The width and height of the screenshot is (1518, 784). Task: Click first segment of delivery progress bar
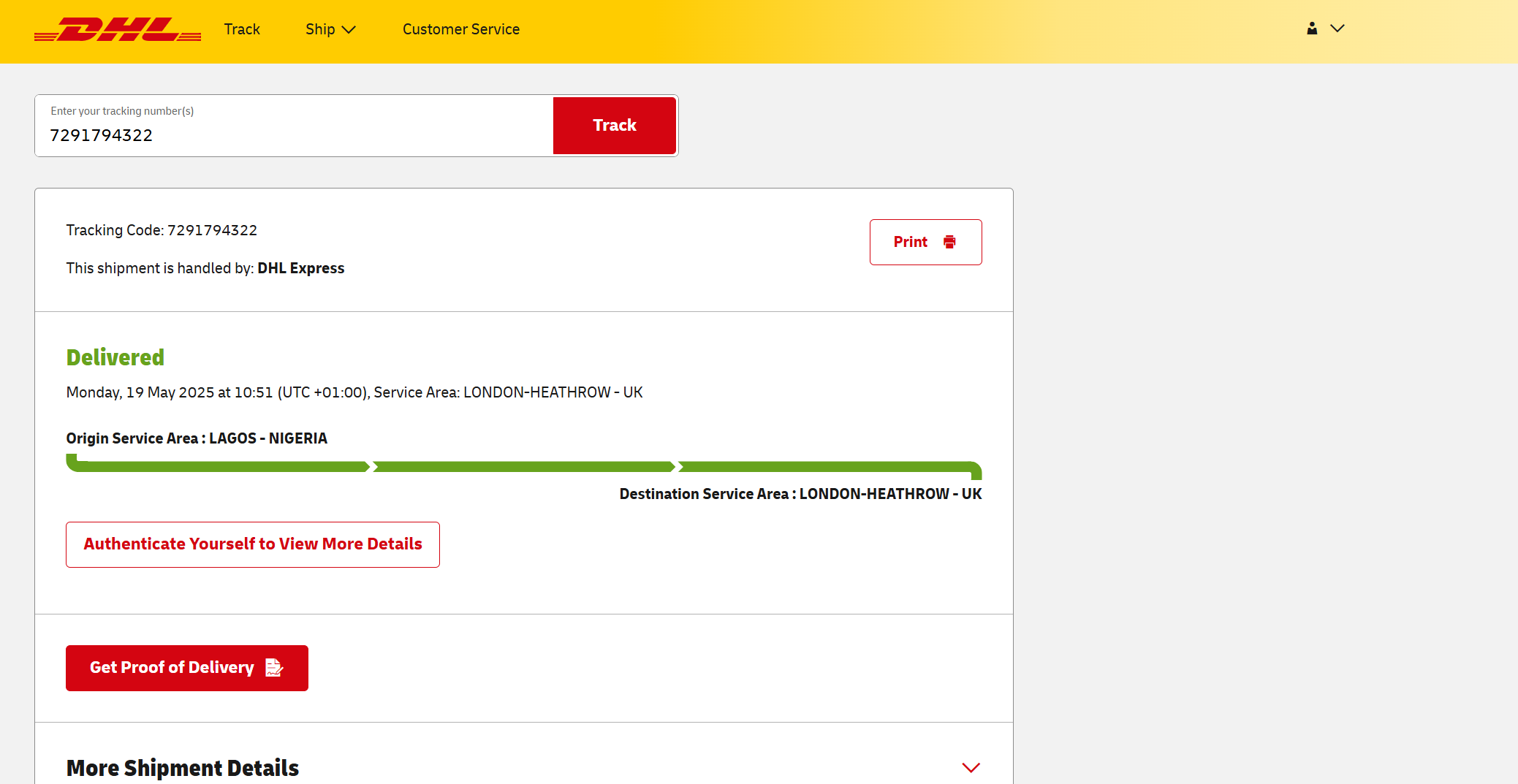point(218,465)
